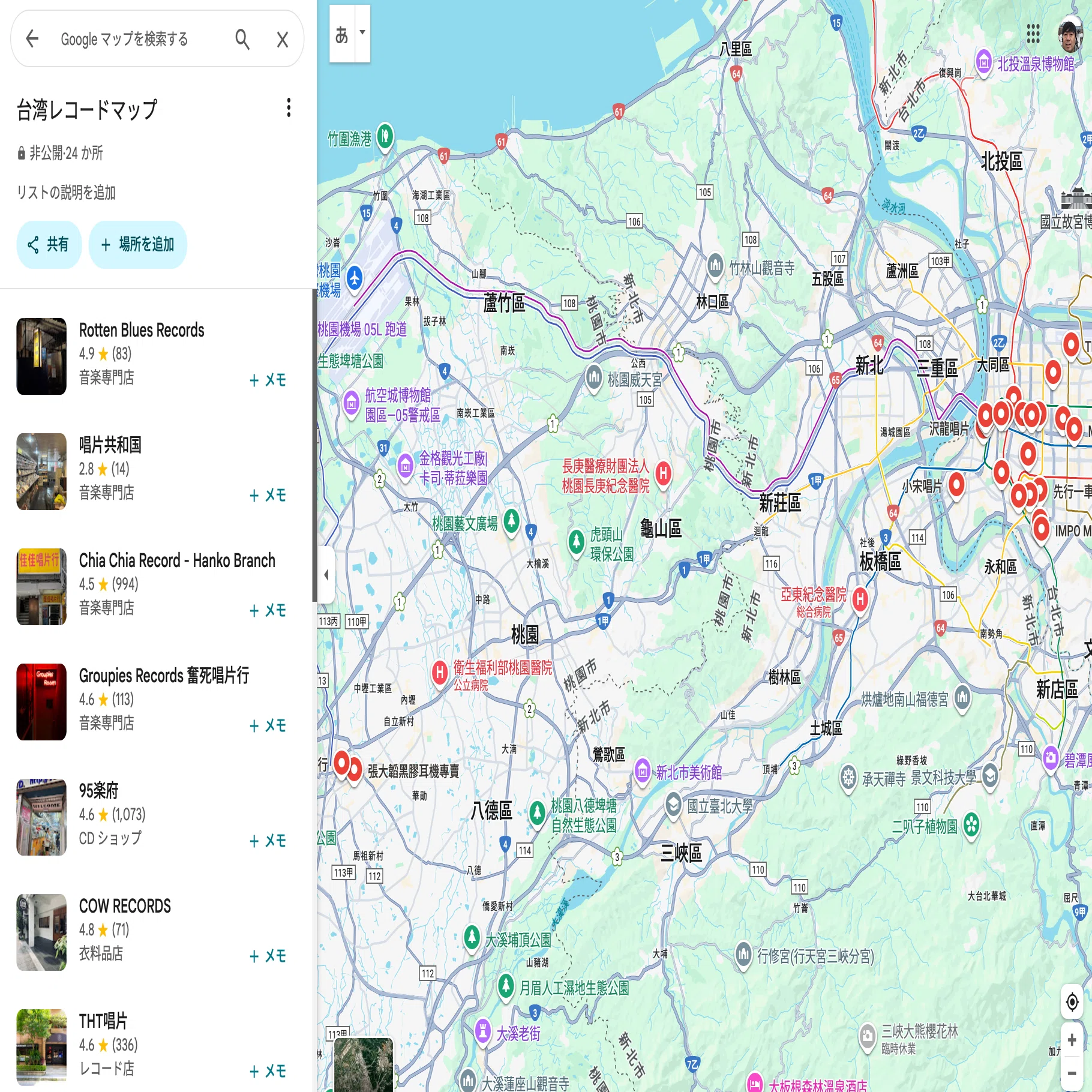Select 唱片共和国 list entry
The height and width of the screenshot is (1092, 1092).
(156, 472)
